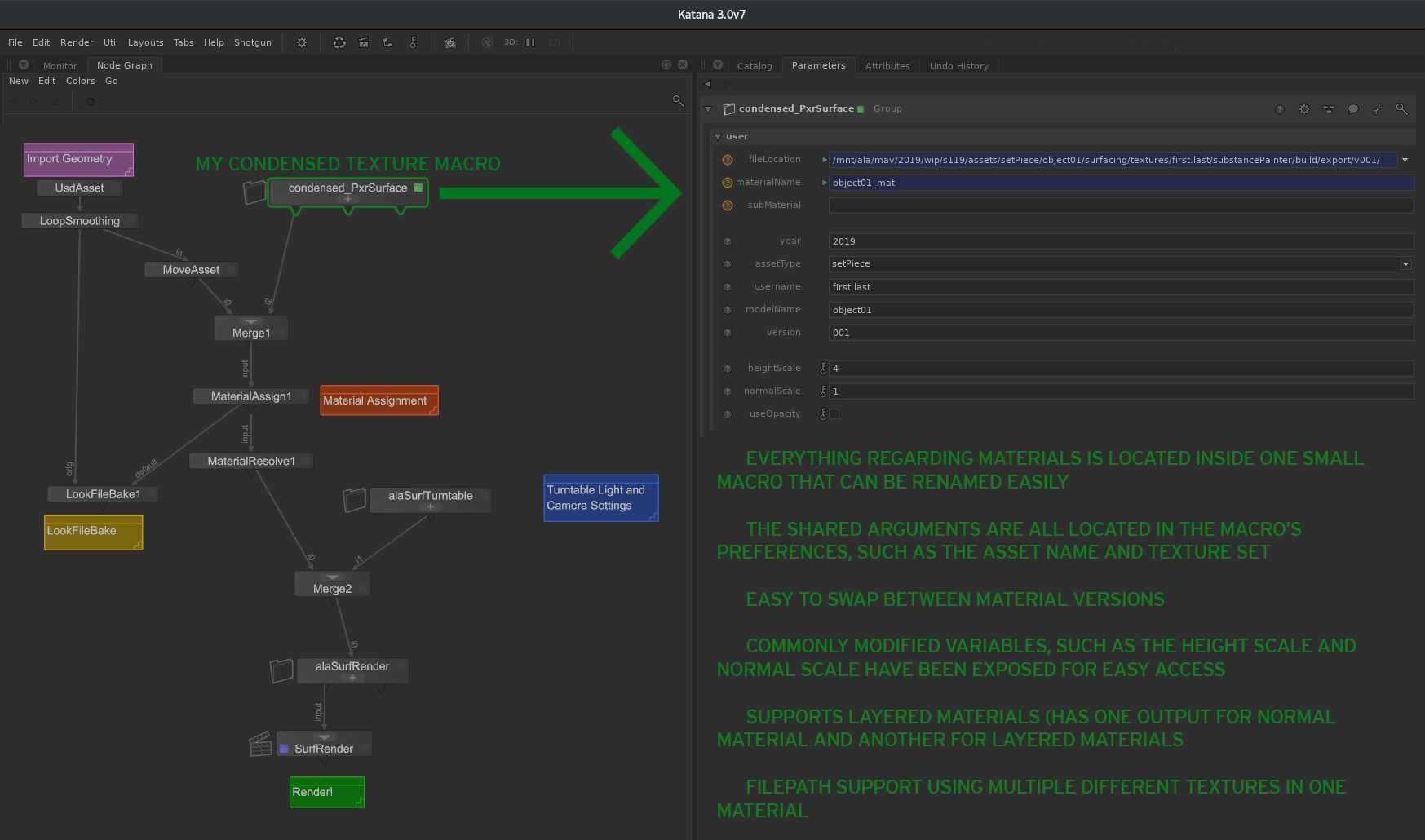Toggle the blue render flag on SurfRender node
Screen dimensions: 1425x840
click(284, 749)
